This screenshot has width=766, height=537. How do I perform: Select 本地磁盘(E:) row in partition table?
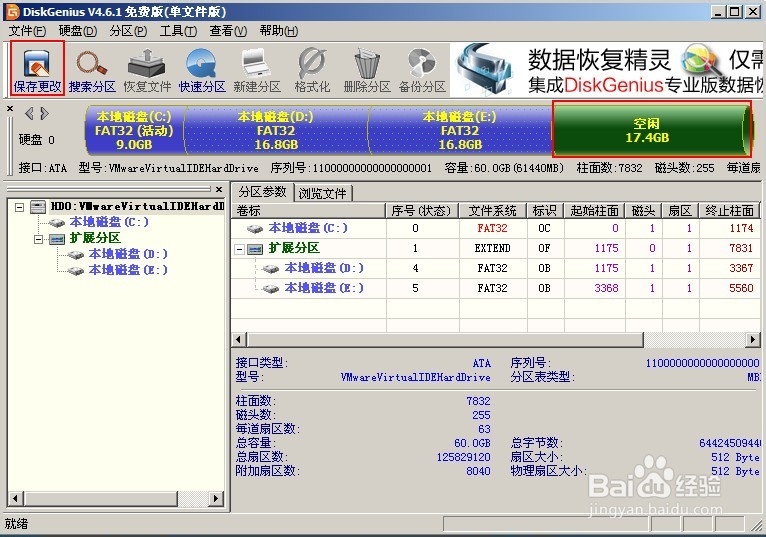tap(496, 288)
